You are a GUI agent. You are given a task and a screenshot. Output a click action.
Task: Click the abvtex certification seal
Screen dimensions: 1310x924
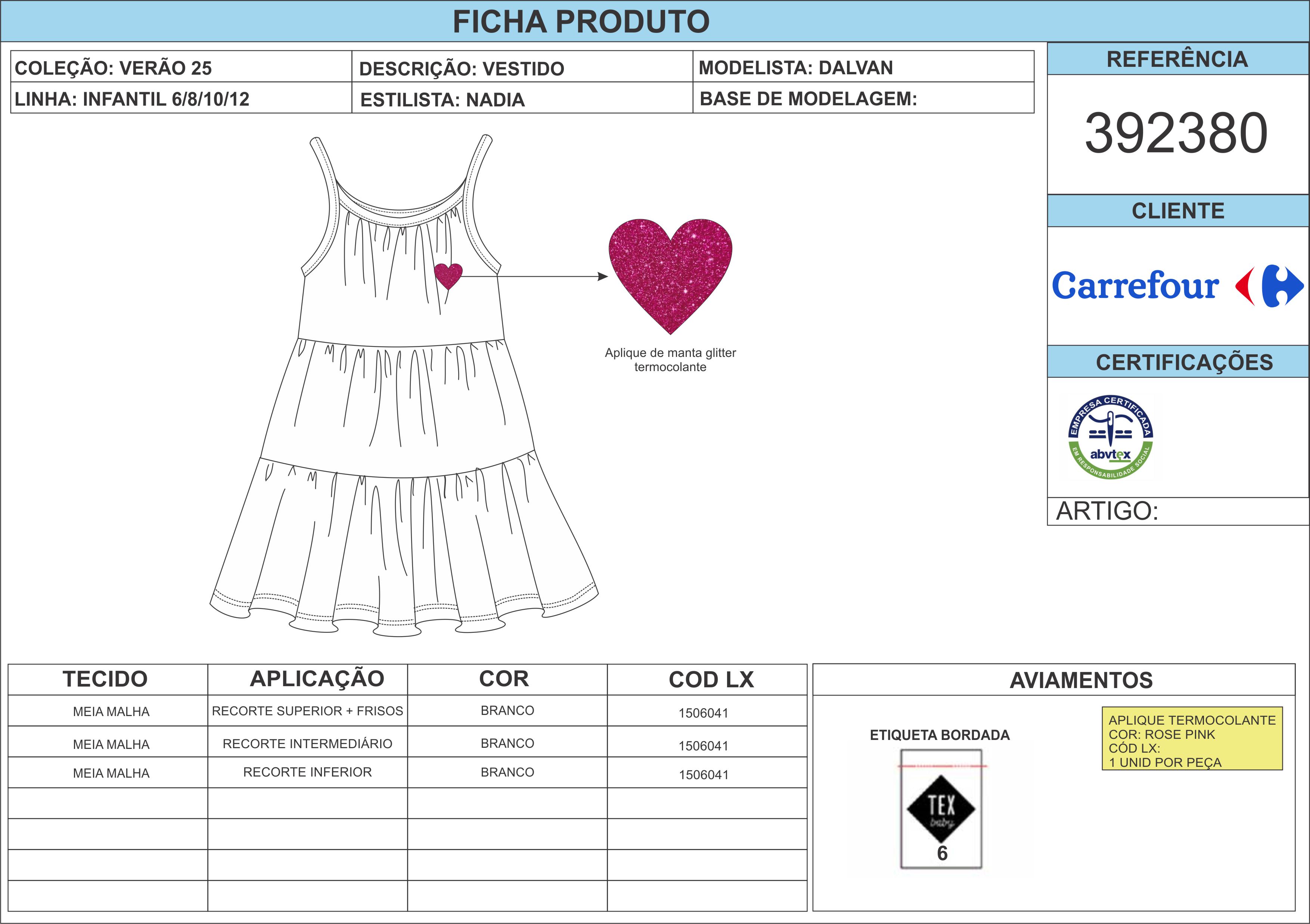[x=1110, y=437]
